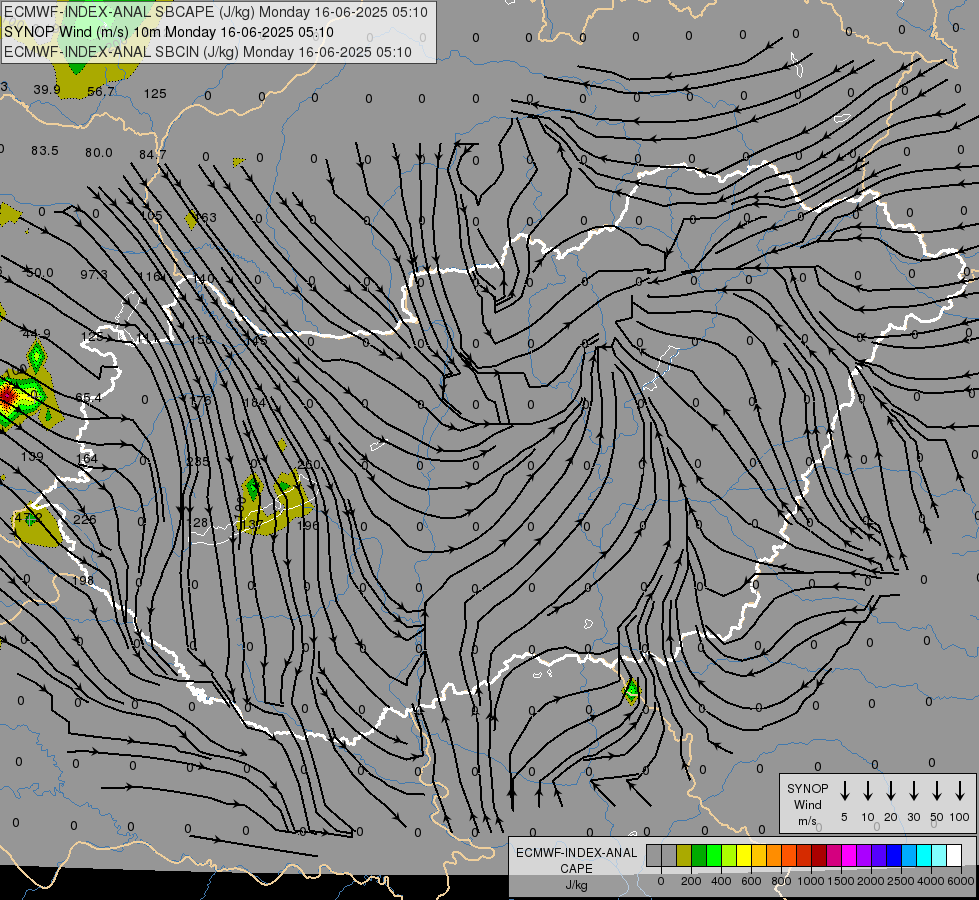Click the wind legend arrow labeled 20

click(891, 791)
